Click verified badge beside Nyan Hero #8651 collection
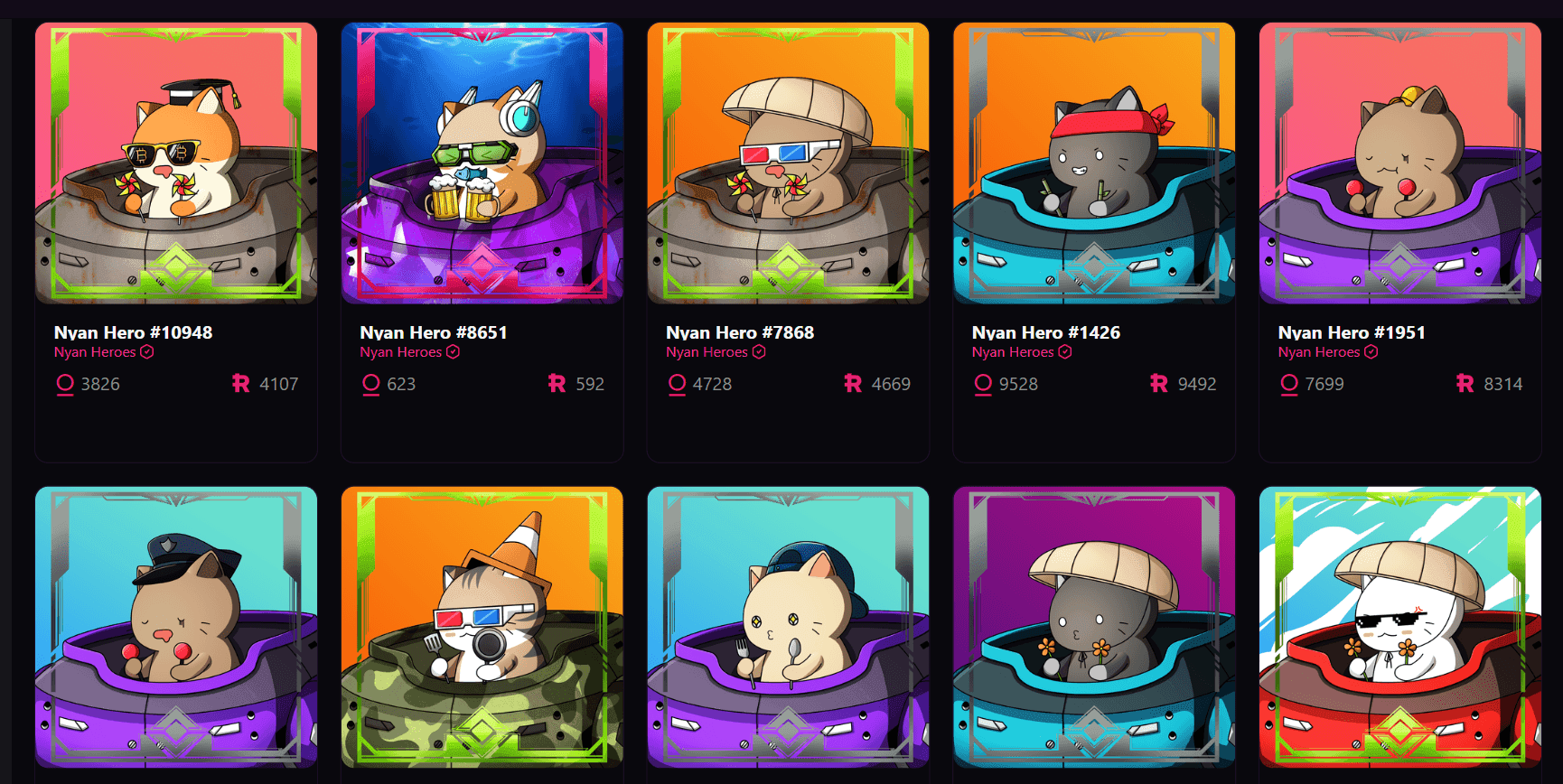The height and width of the screenshot is (784, 1563). tap(454, 352)
